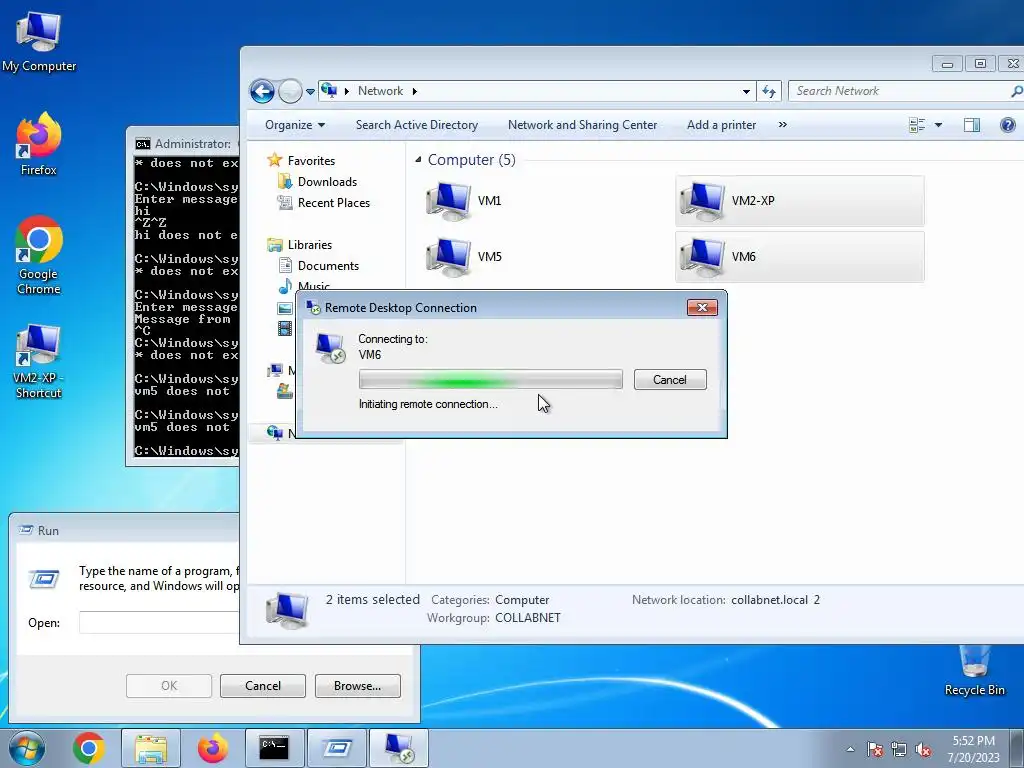Click the muted volume tray icon

[923, 750]
